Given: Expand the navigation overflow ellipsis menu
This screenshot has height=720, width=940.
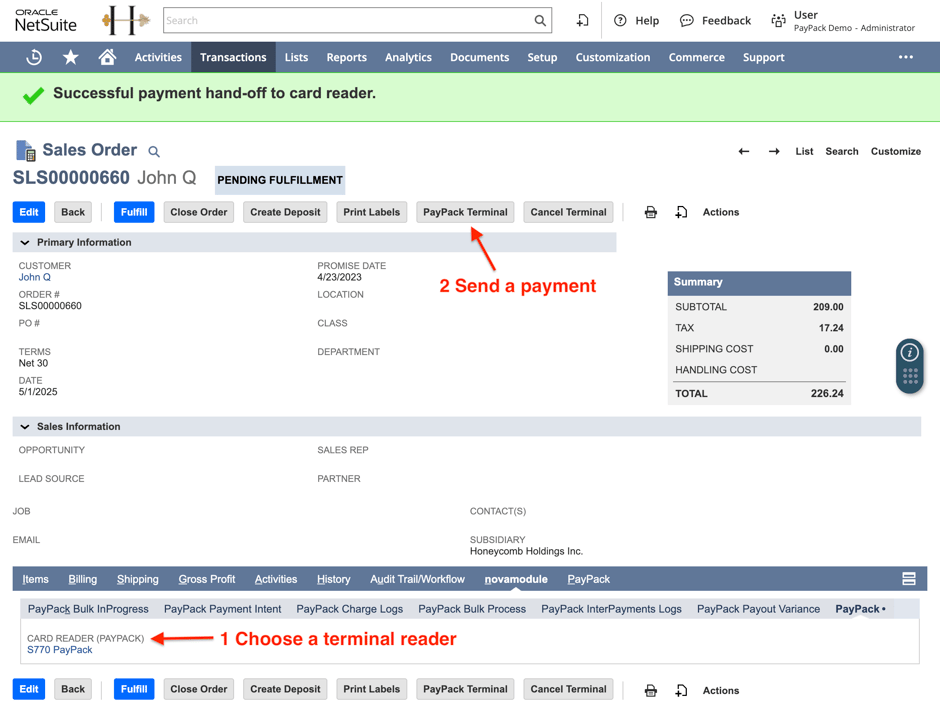Looking at the screenshot, I should click(905, 57).
